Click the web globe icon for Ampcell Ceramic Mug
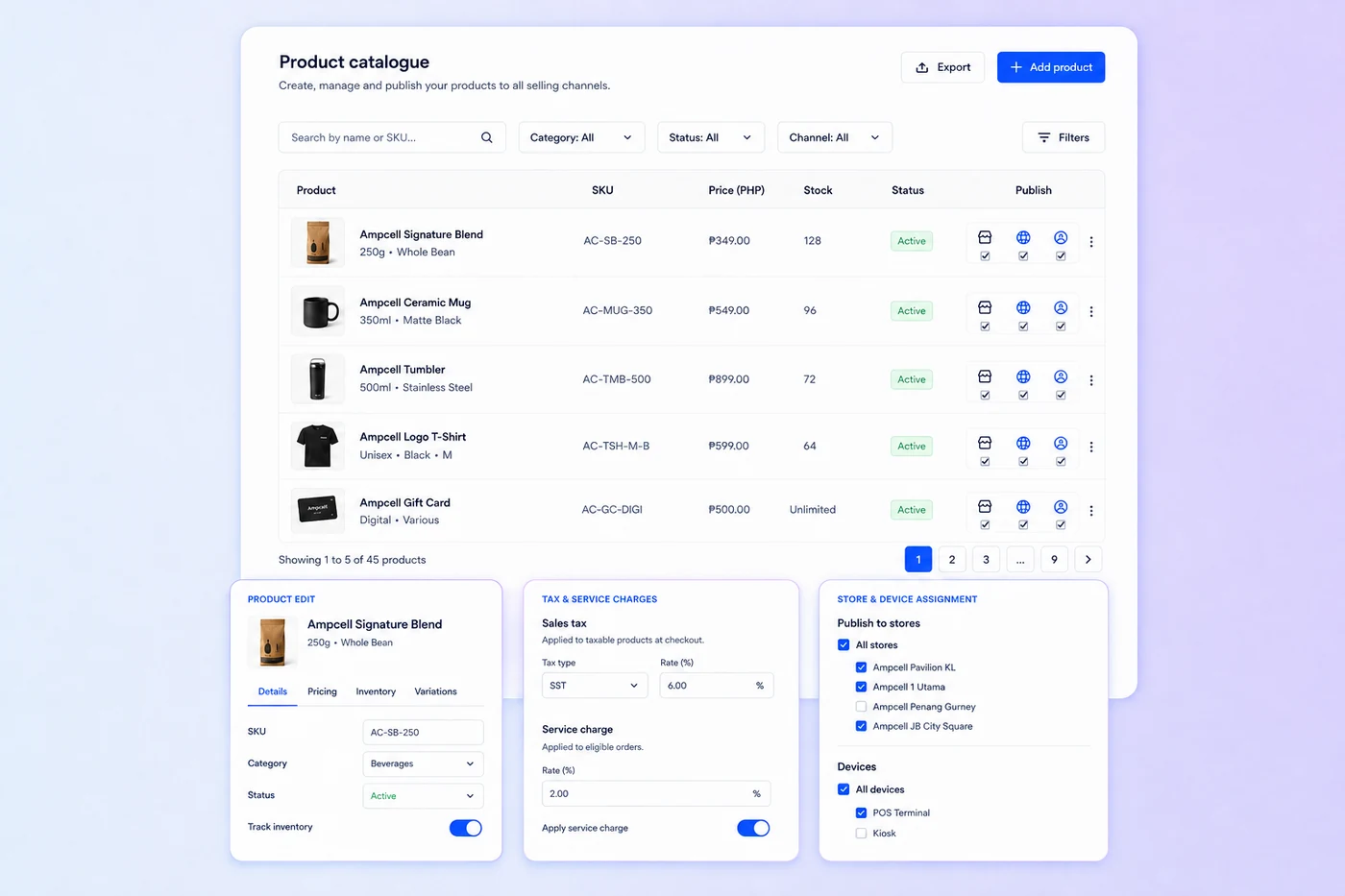Viewport: 1345px width, 896px height. 1023,307
